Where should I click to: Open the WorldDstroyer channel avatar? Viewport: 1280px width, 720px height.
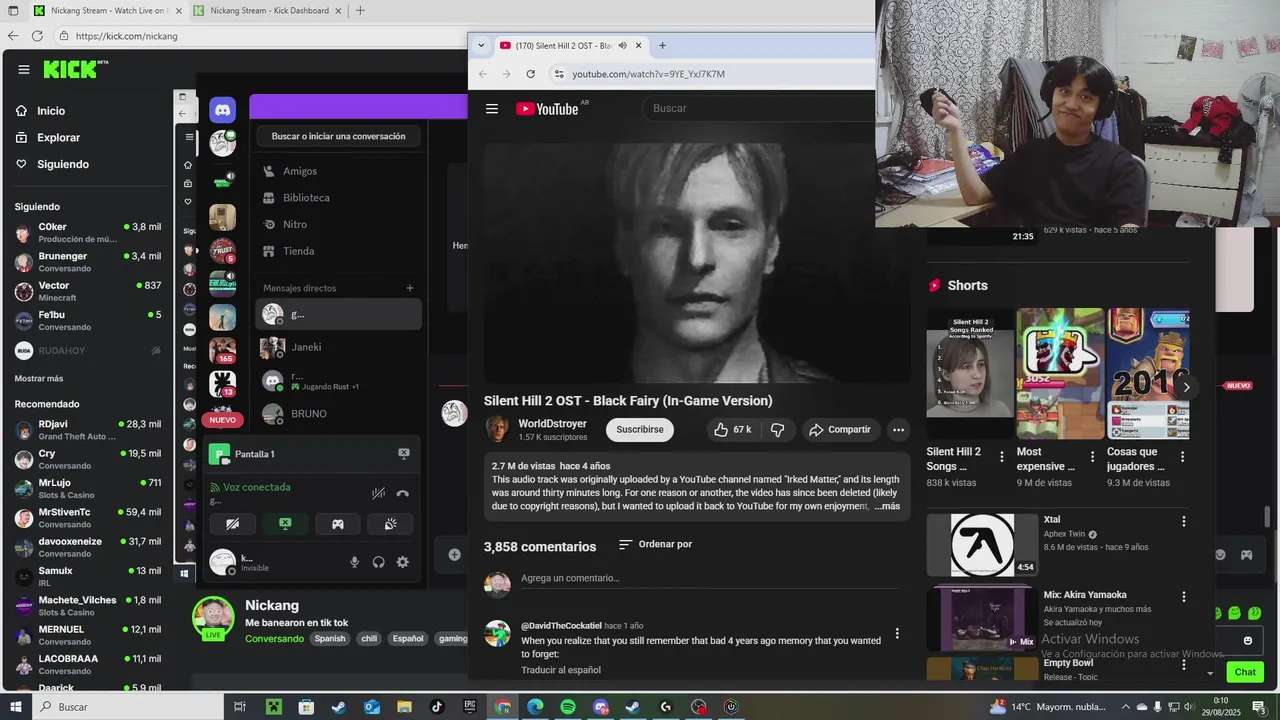point(496,429)
